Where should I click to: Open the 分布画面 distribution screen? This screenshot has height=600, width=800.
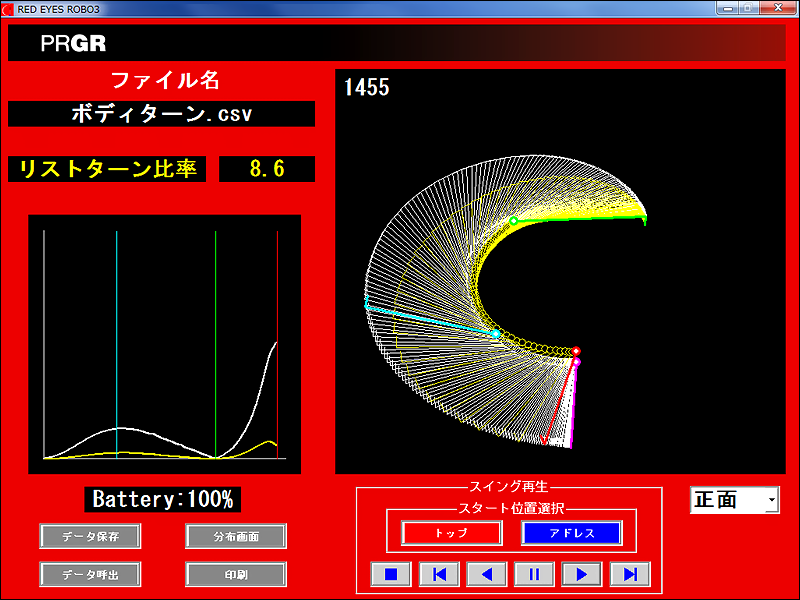tap(236, 536)
